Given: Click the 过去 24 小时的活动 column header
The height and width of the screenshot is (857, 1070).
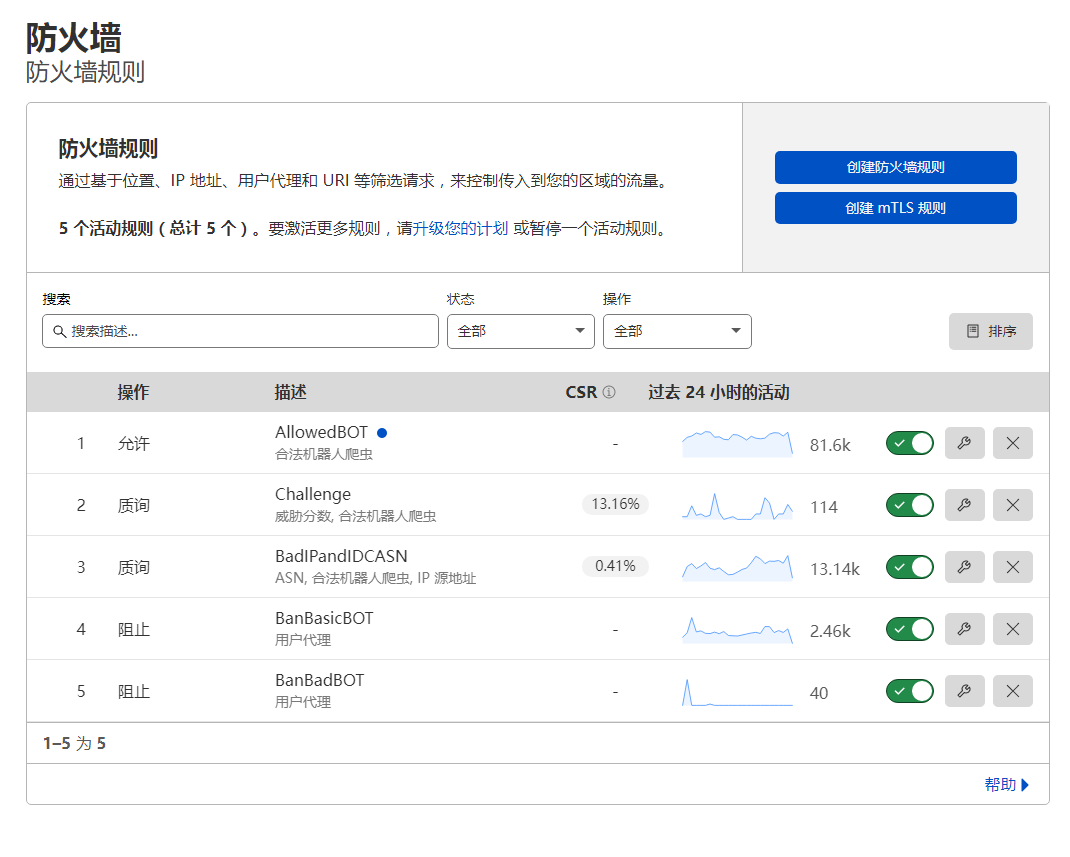Looking at the screenshot, I should pos(719,392).
